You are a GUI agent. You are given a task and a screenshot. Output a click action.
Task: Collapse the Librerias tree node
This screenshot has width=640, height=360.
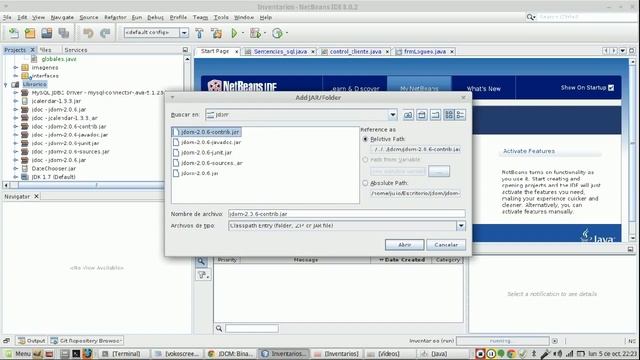pyautogui.click(x=6, y=84)
